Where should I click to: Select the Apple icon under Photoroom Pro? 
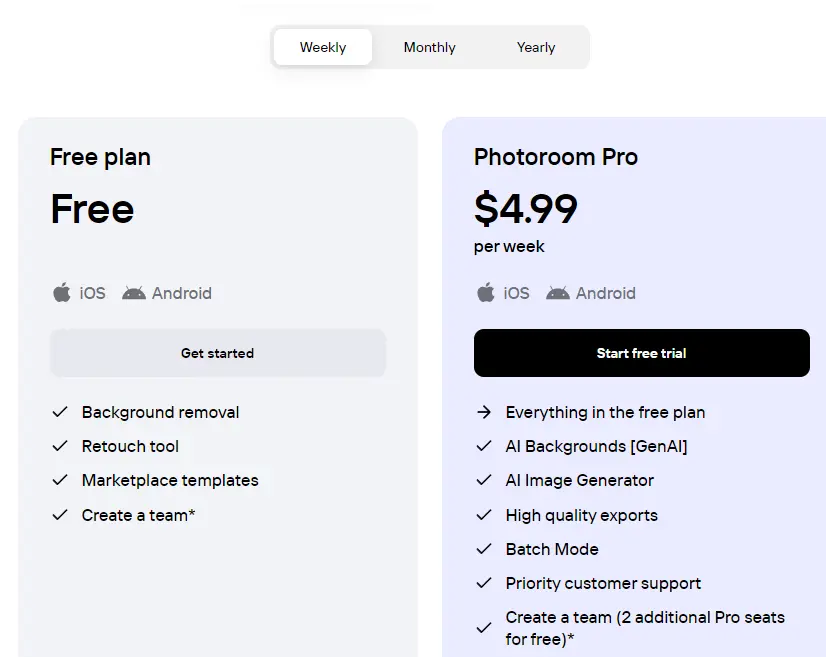pos(486,292)
